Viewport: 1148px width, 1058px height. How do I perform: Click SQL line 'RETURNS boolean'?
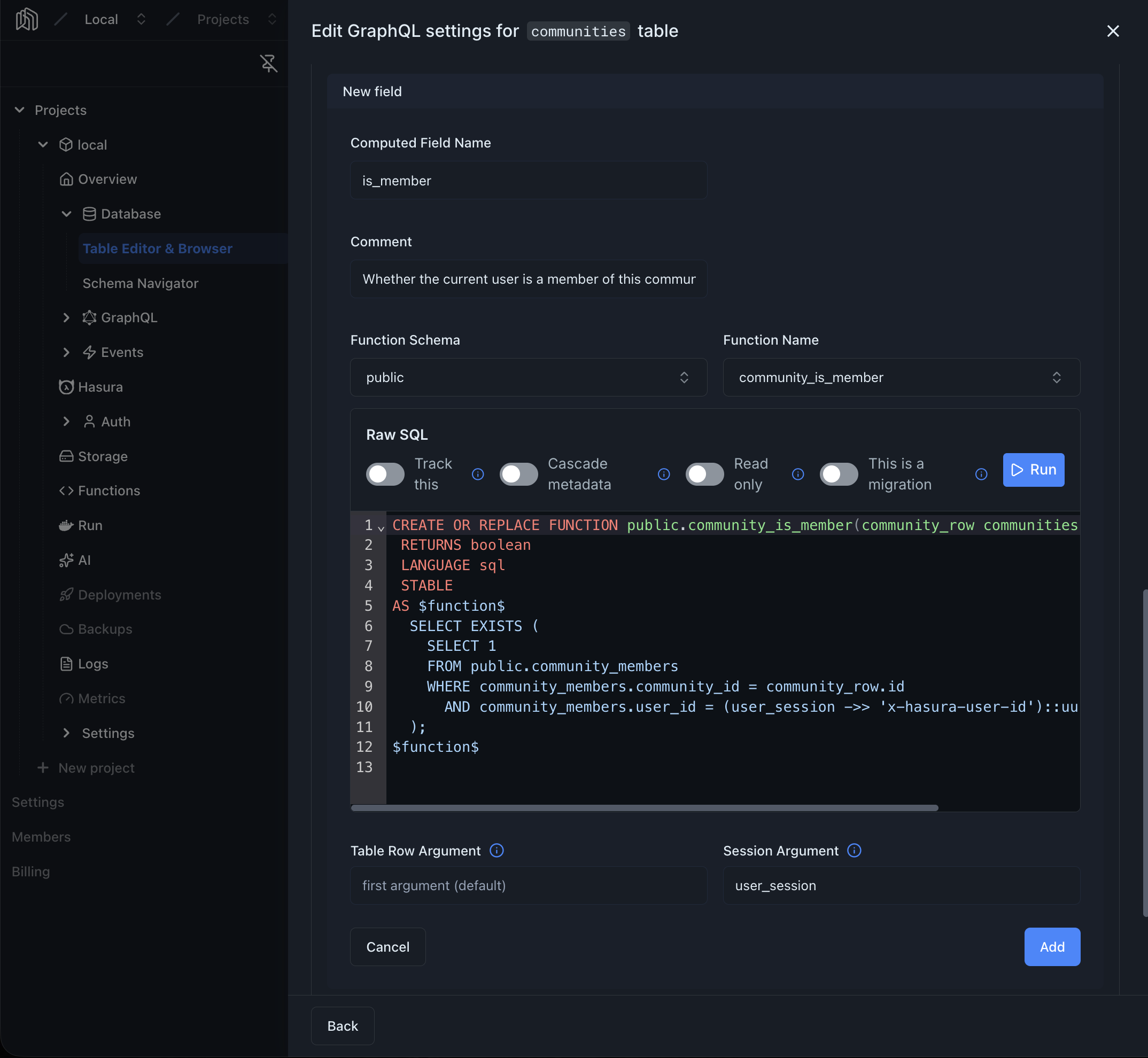pos(466,545)
